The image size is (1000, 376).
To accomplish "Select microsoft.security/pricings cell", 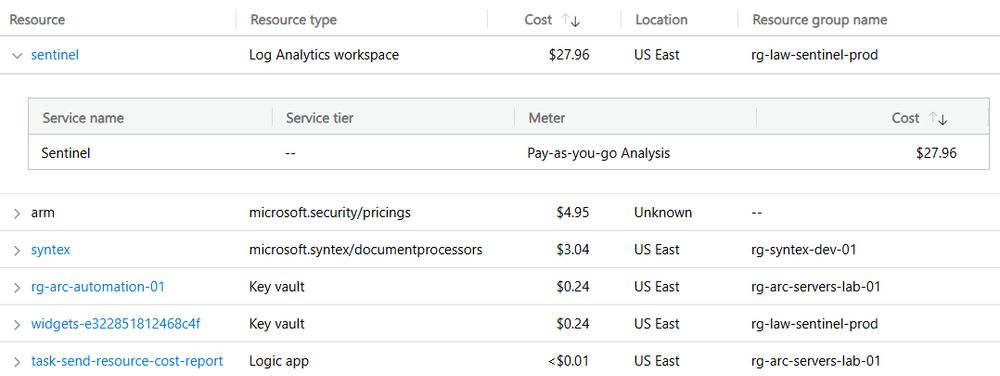I will click(330, 213).
